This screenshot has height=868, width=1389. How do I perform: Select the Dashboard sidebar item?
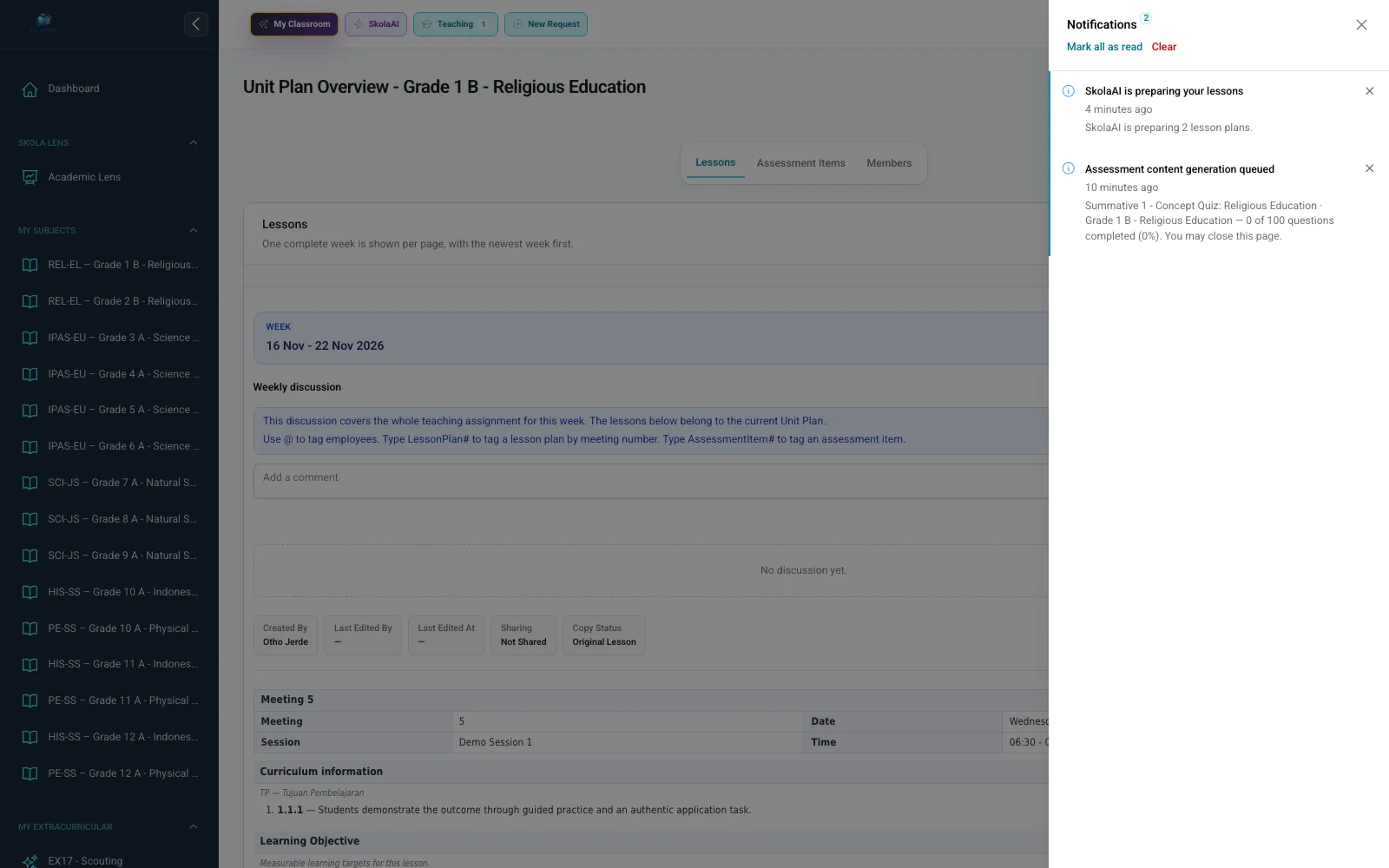[x=109, y=89]
